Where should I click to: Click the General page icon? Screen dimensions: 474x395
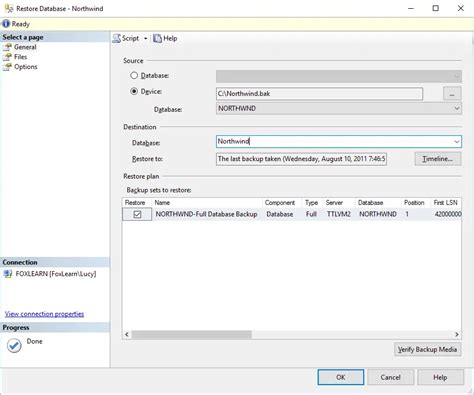click(7, 47)
